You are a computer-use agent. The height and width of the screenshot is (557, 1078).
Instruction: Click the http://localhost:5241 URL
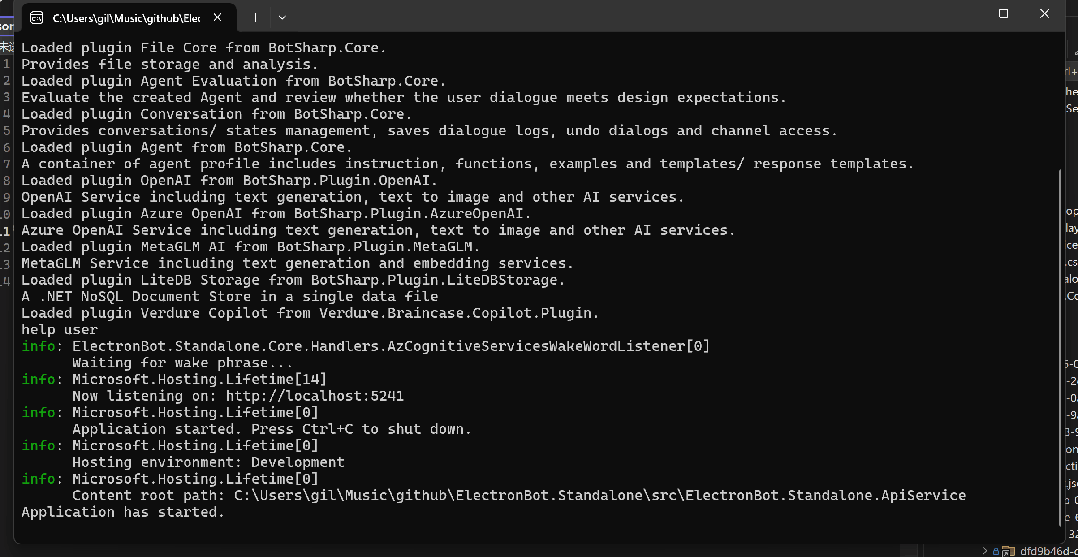(x=315, y=396)
